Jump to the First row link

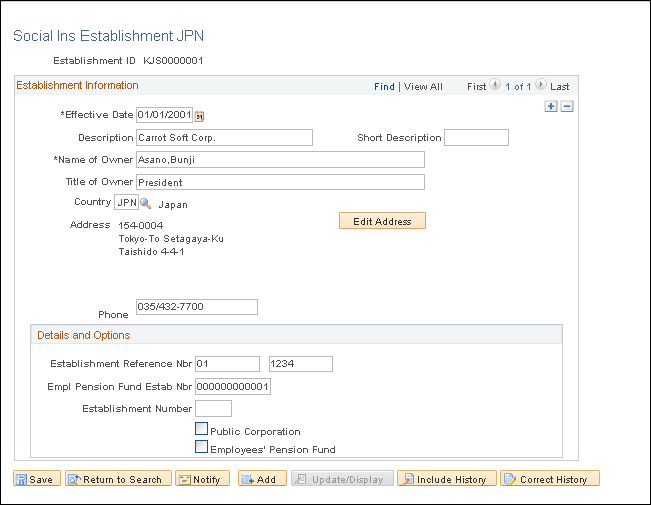(x=476, y=87)
